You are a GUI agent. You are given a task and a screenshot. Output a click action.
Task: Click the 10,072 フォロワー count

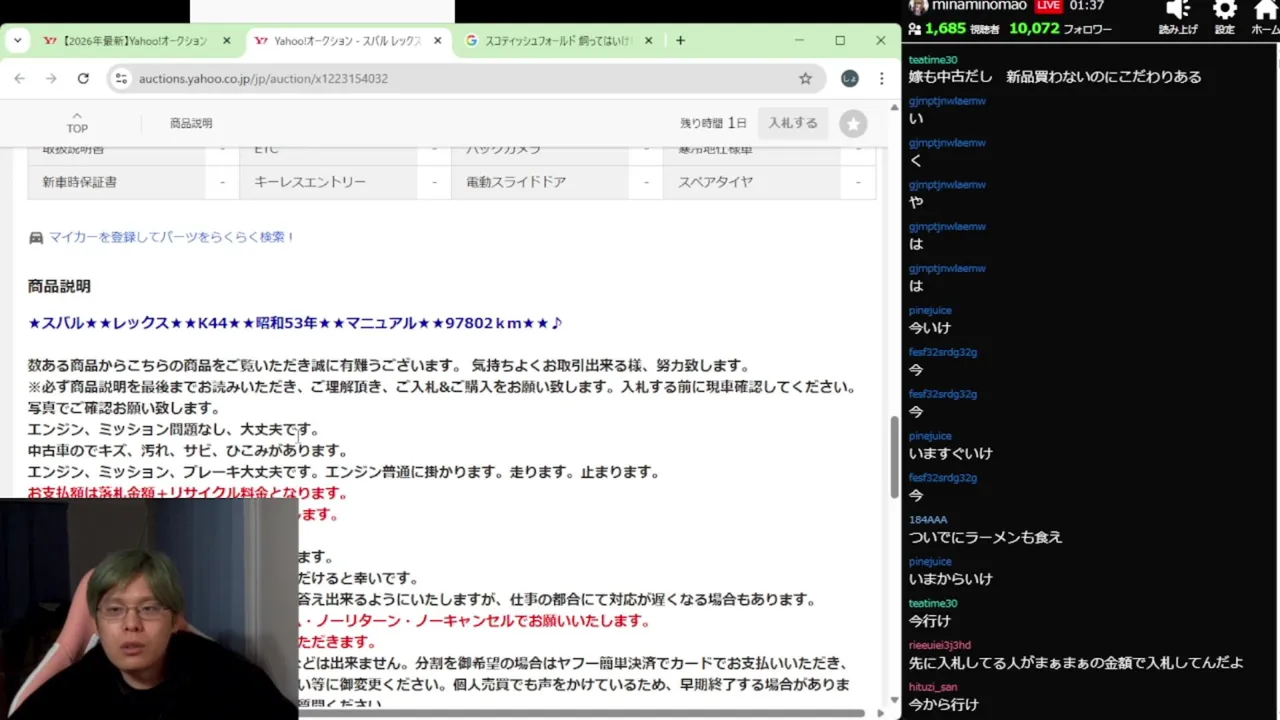pos(1060,29)
